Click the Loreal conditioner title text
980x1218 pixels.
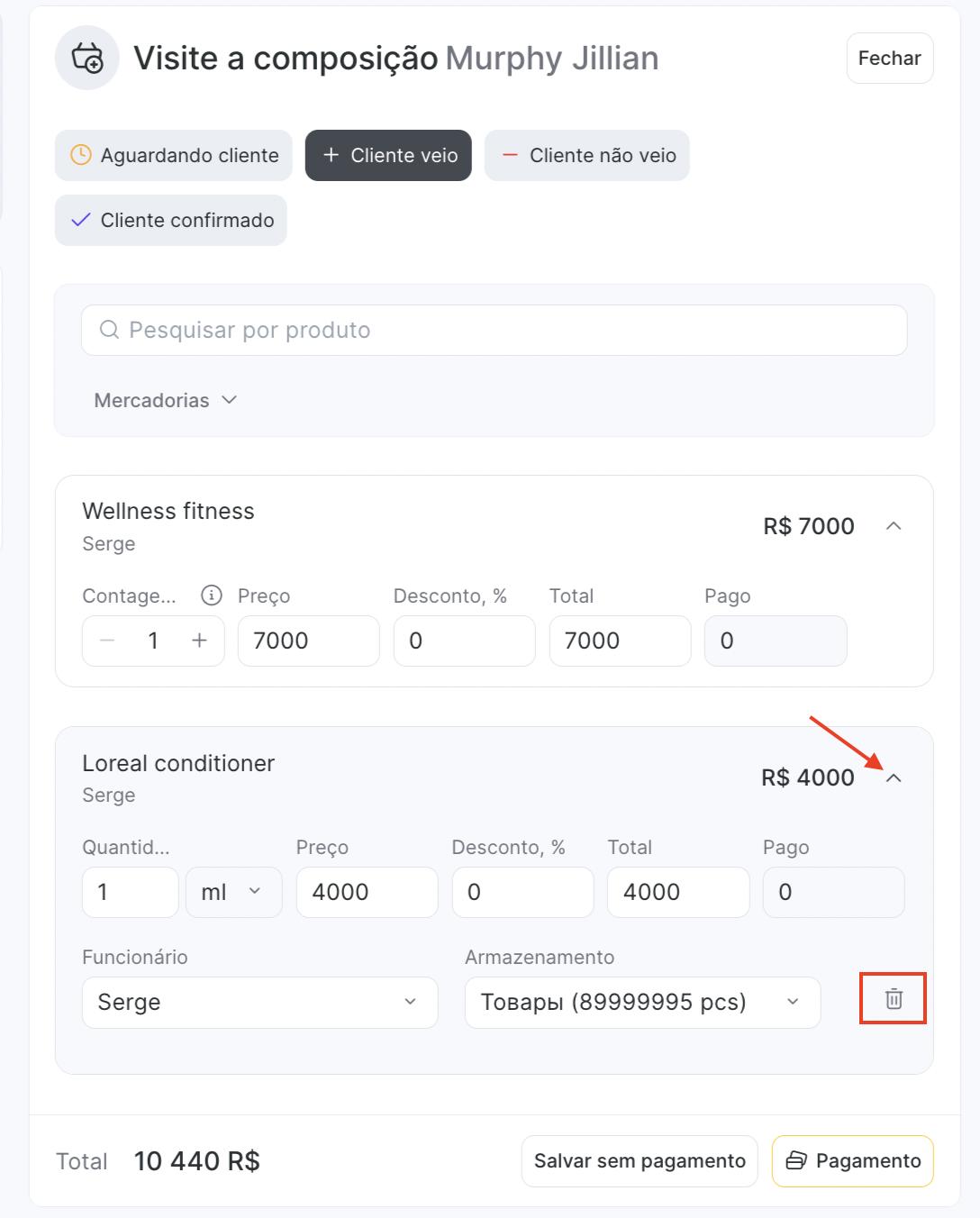[178, 763]
